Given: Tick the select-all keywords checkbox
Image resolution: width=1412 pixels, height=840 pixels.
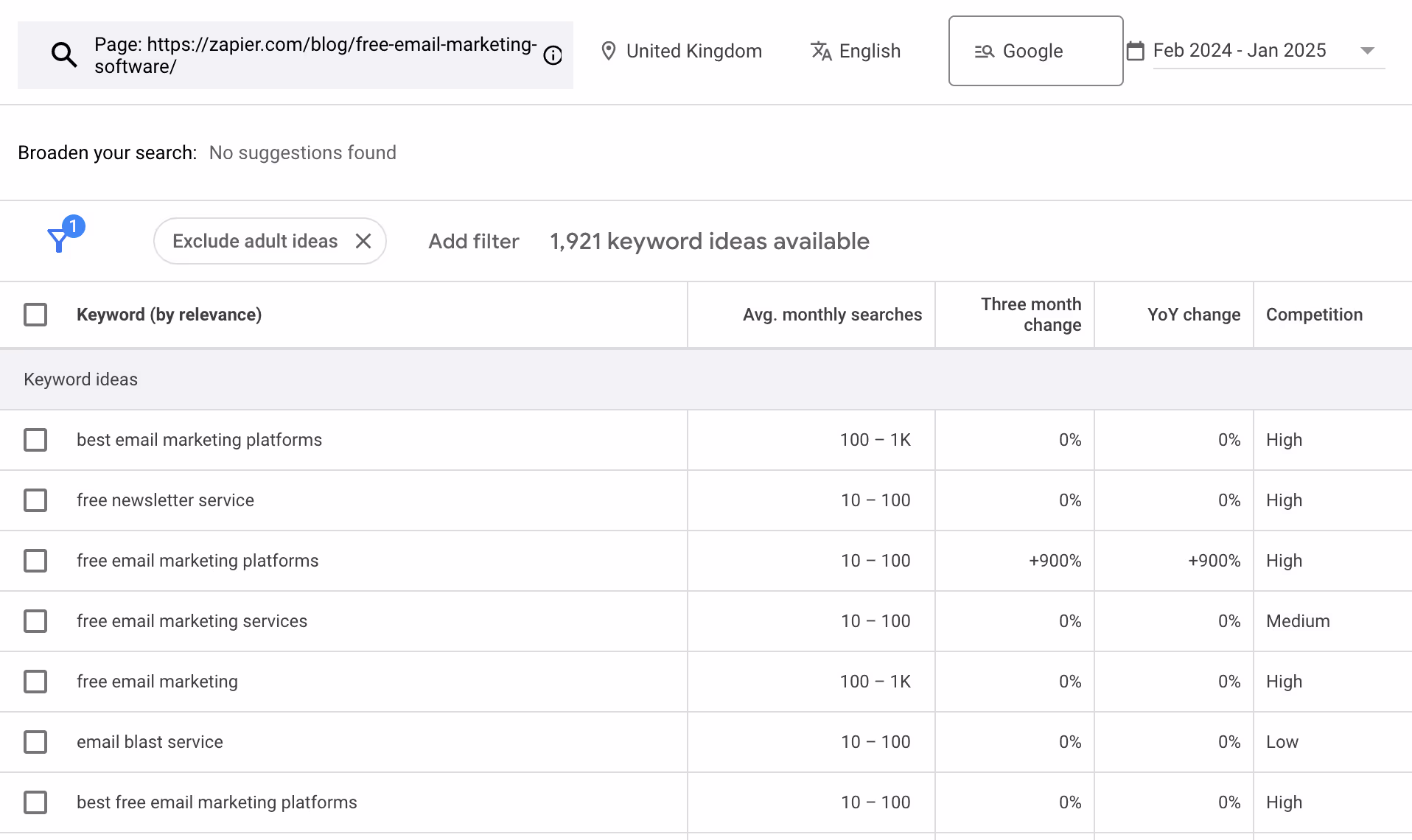Looking at the screenshot, I should 35,315.
